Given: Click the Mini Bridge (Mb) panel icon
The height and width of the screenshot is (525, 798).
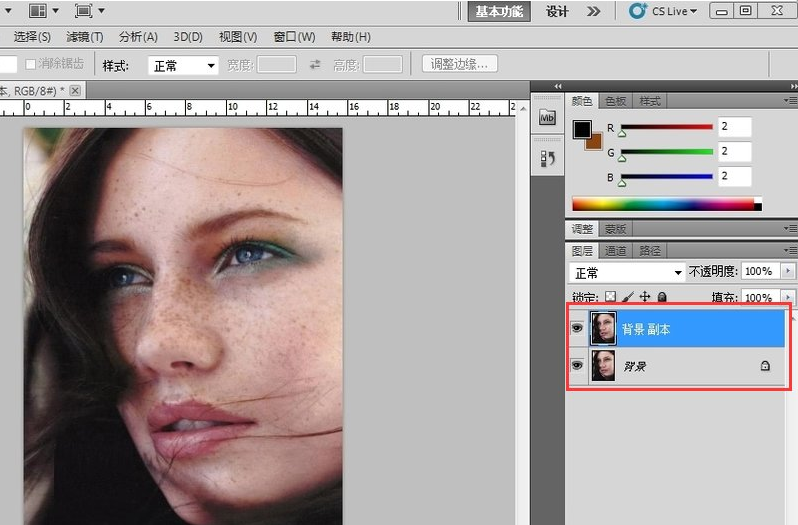Looking at the screenshot, I should [x=546, y=118].
